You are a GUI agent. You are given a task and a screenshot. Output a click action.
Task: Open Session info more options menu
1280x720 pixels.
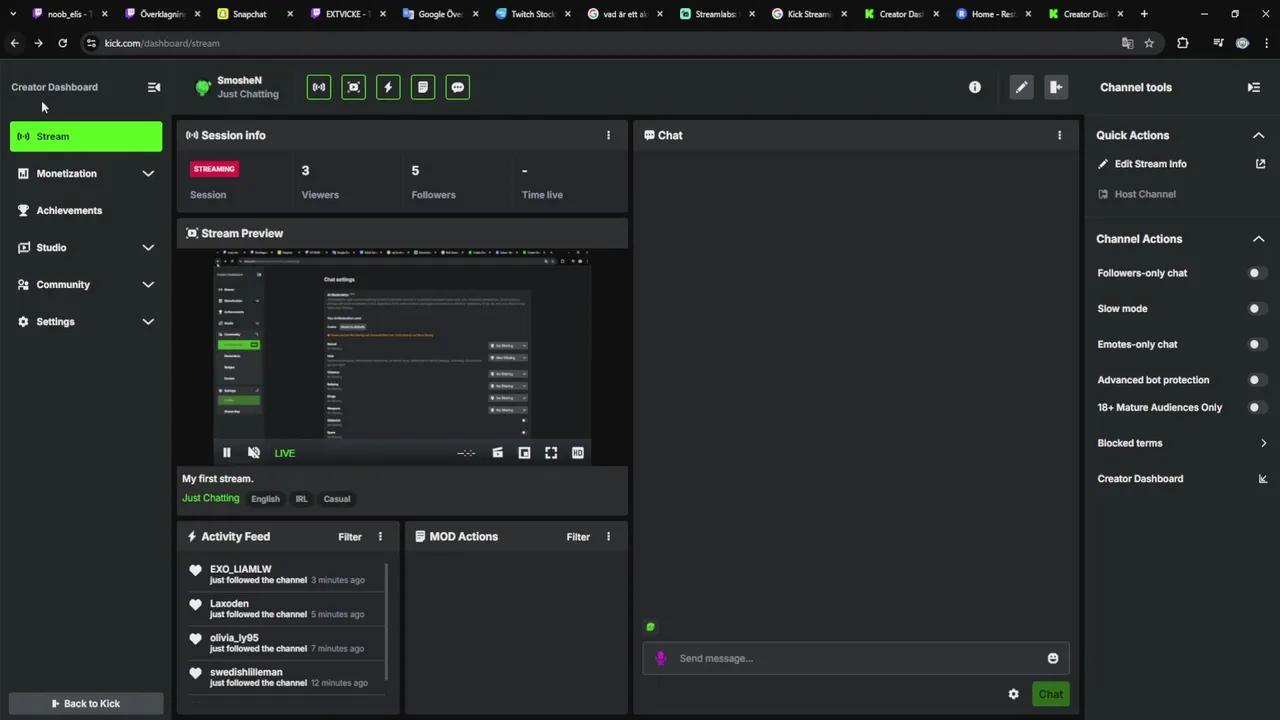click(608, 135)
